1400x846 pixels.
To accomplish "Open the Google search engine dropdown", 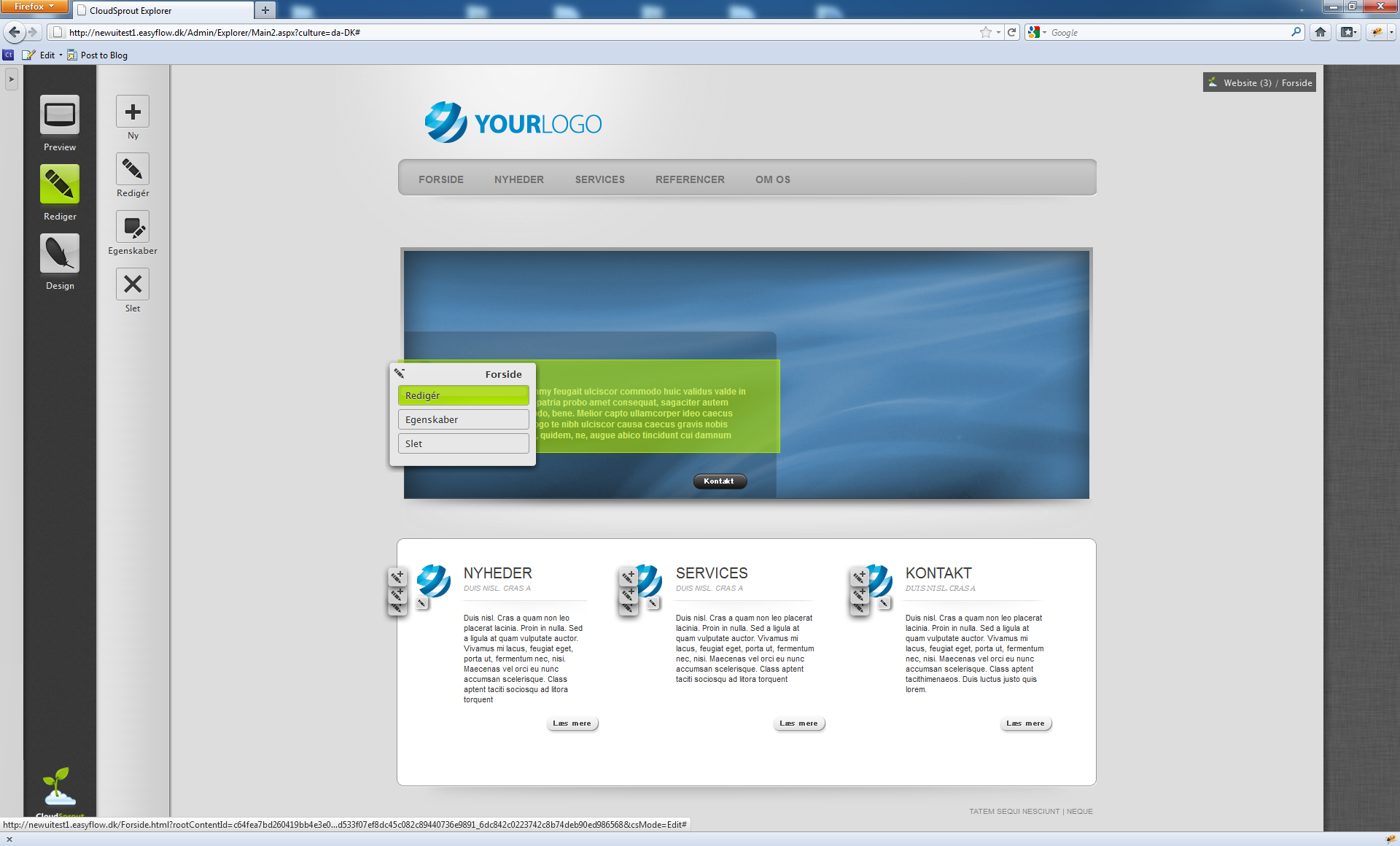I will click(1037, 32).
